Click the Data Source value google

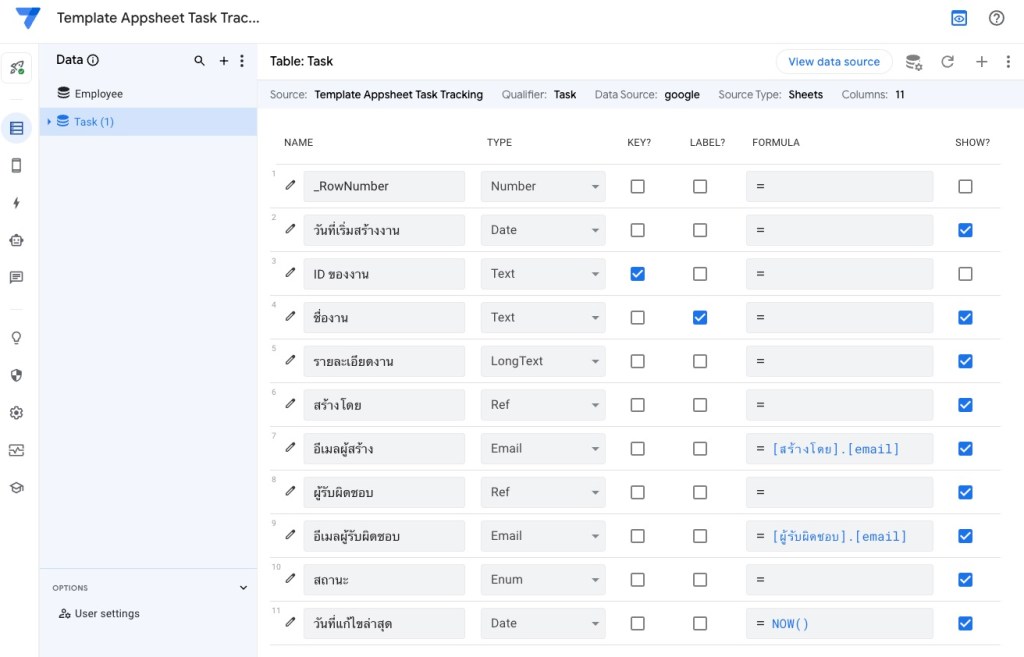682,95
